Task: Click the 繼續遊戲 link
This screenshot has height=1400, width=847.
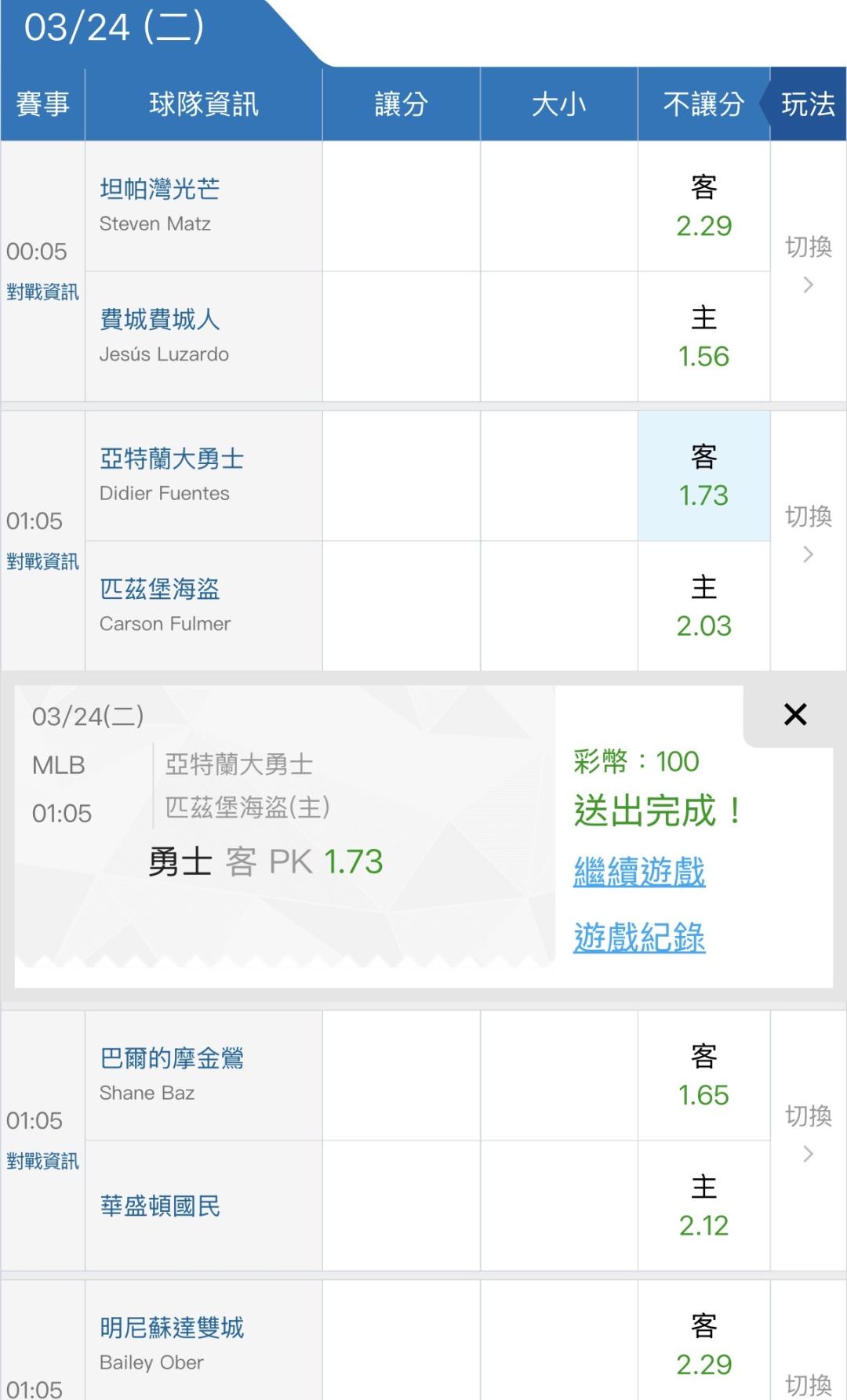Action: coord(639,872)
